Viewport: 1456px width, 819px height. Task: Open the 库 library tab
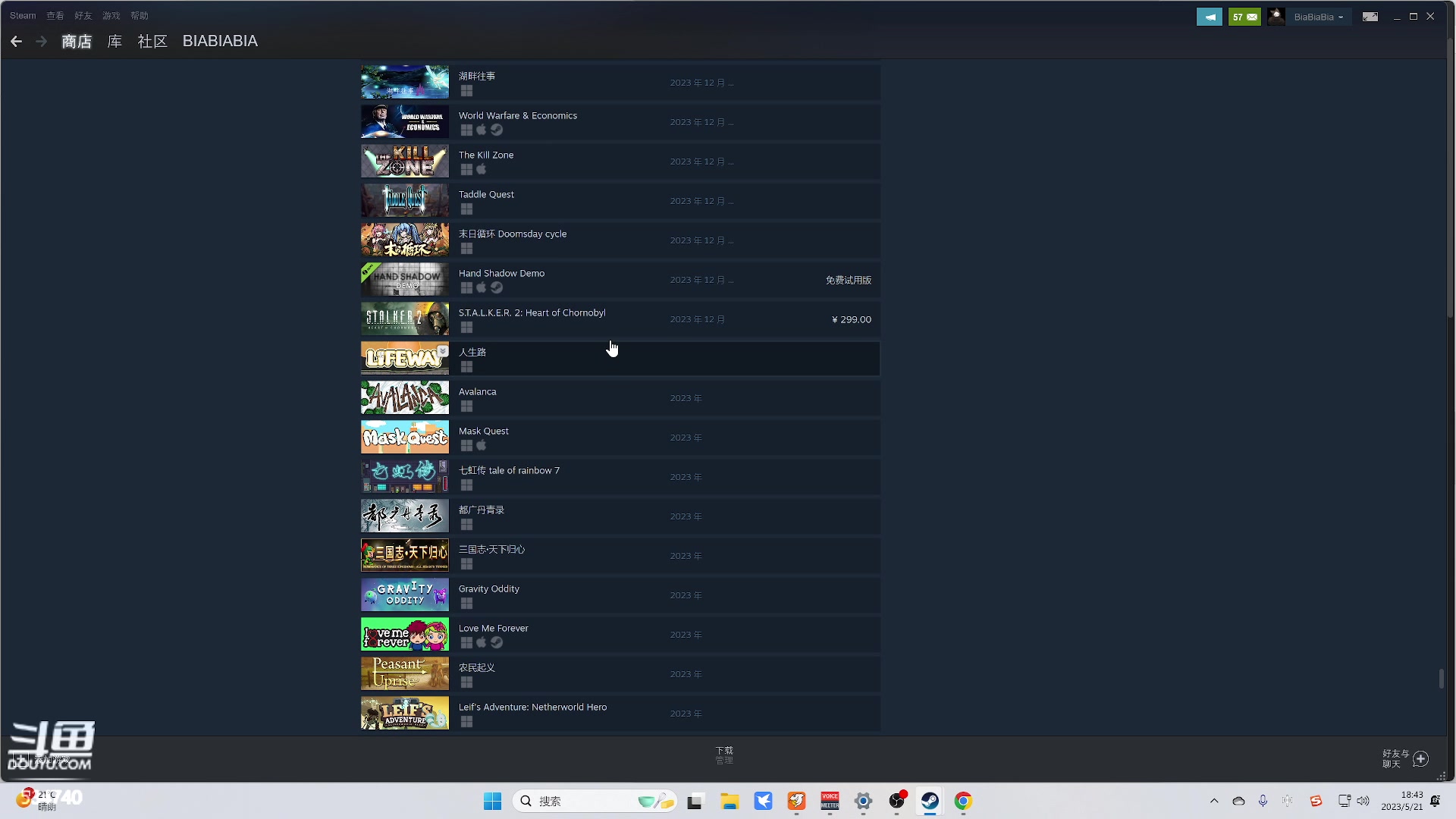(115, 42)
